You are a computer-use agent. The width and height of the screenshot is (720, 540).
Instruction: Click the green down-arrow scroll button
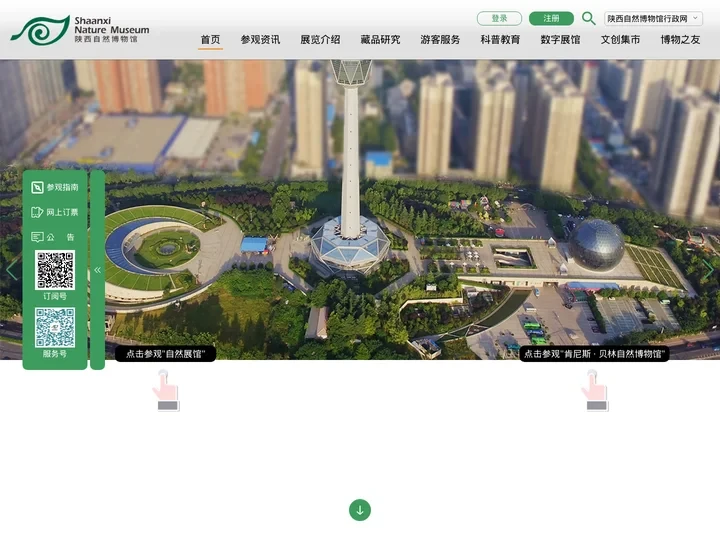pyautogui.click(x=360, y=510)
